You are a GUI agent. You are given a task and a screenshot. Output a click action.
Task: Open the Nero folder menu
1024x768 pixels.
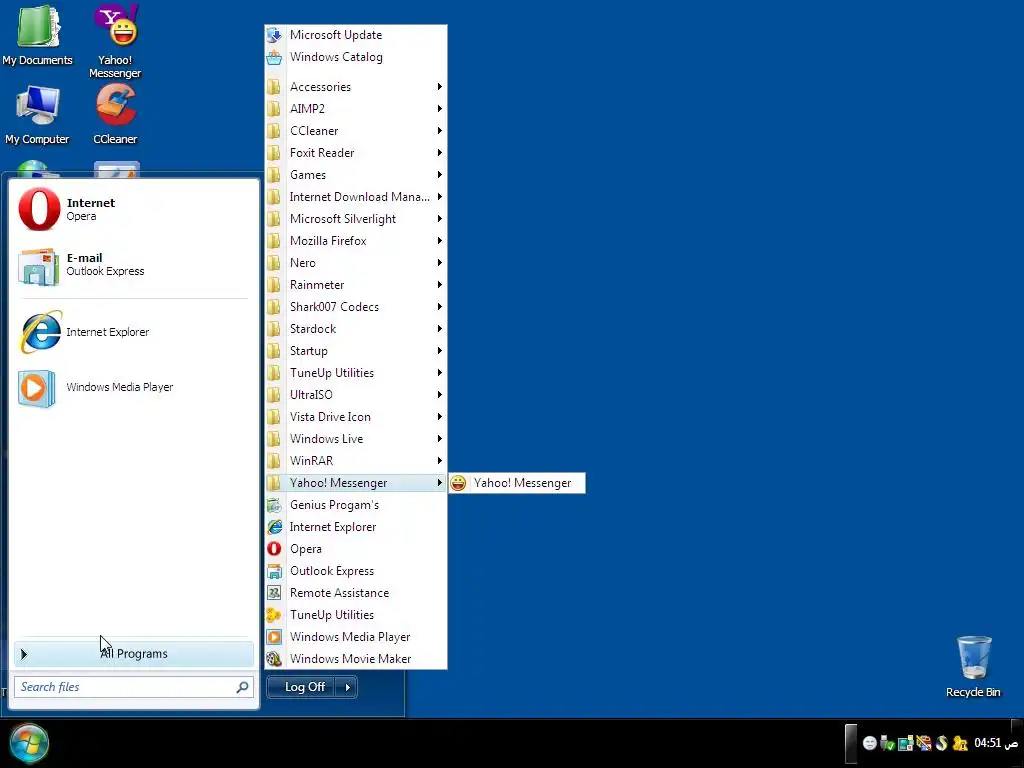click(356, 263)
